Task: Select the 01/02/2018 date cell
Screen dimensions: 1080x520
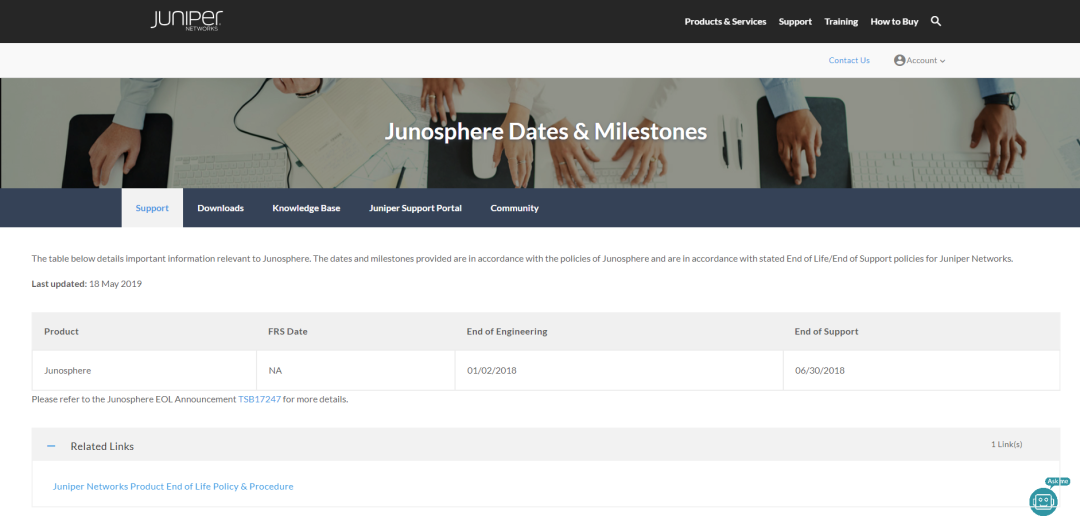Action: tap(619, 371)
